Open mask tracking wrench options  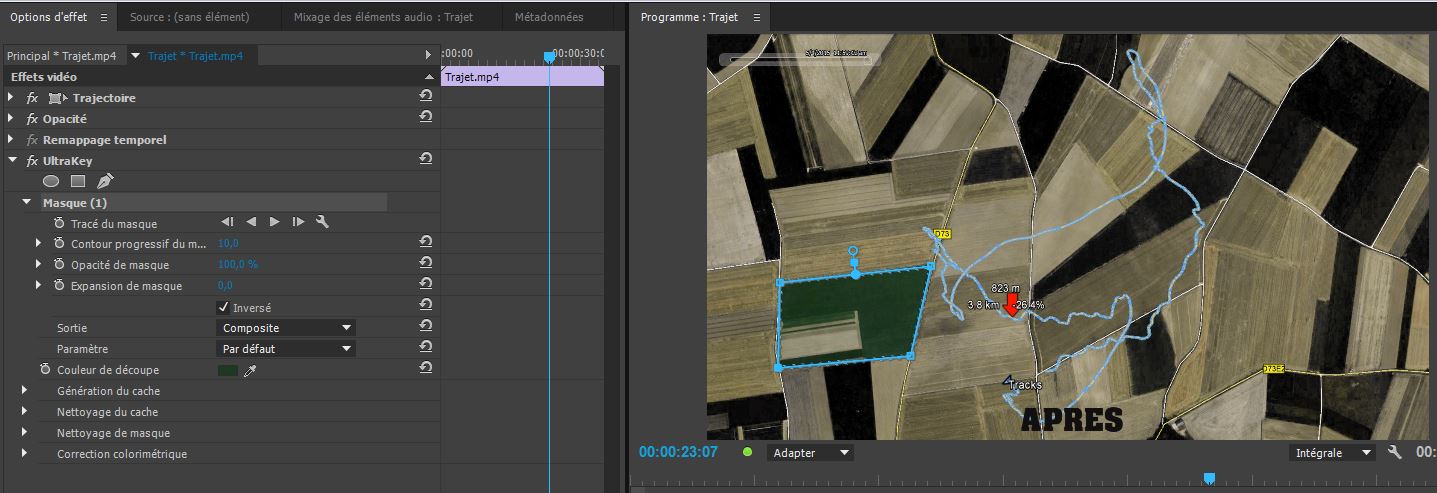click(322, 222)
